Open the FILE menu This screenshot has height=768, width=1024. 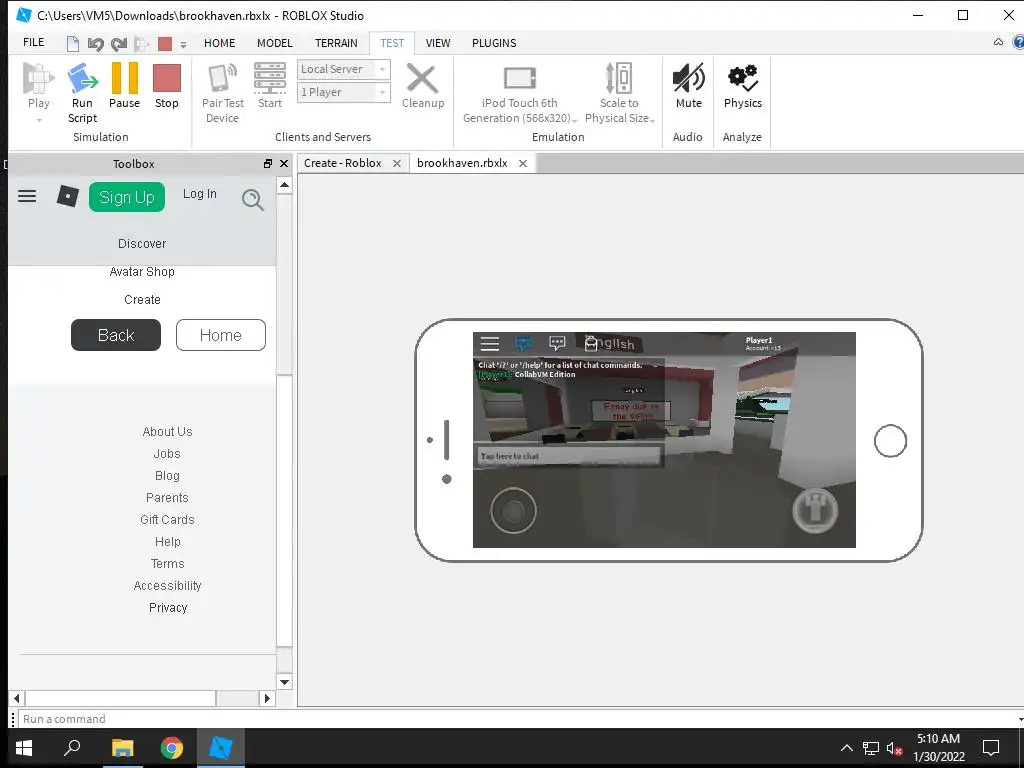[33, 42]
